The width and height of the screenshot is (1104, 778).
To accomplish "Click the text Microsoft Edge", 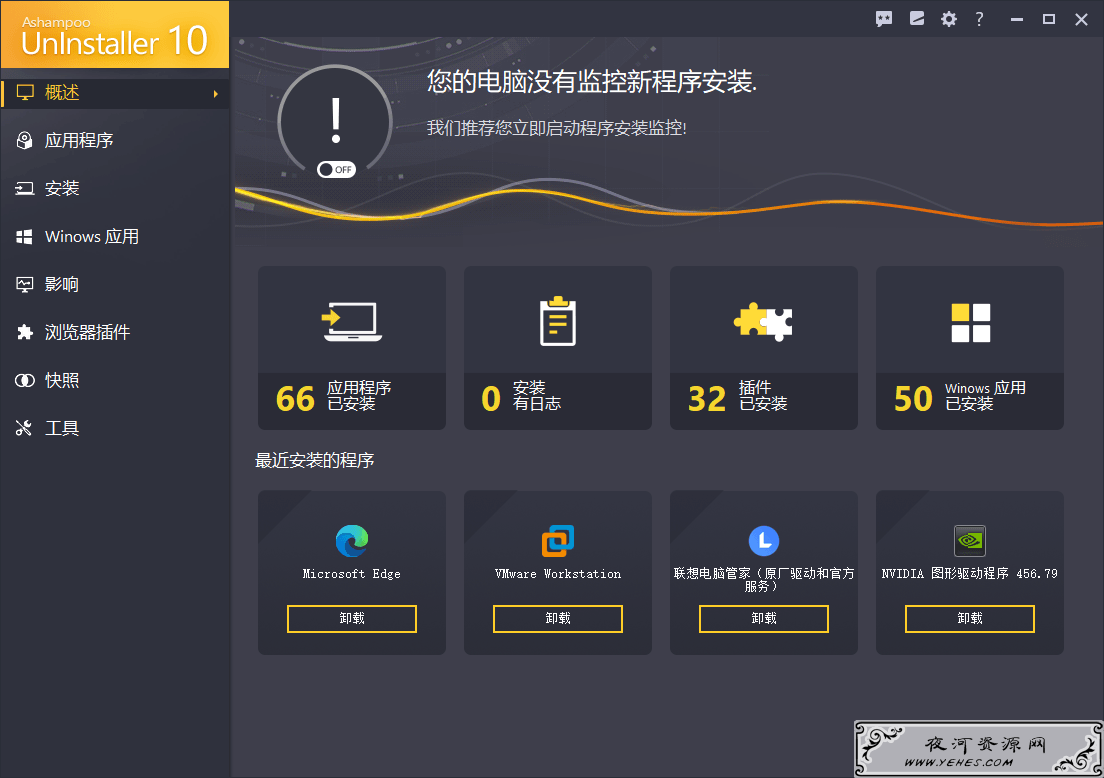I will coord(352,574).
